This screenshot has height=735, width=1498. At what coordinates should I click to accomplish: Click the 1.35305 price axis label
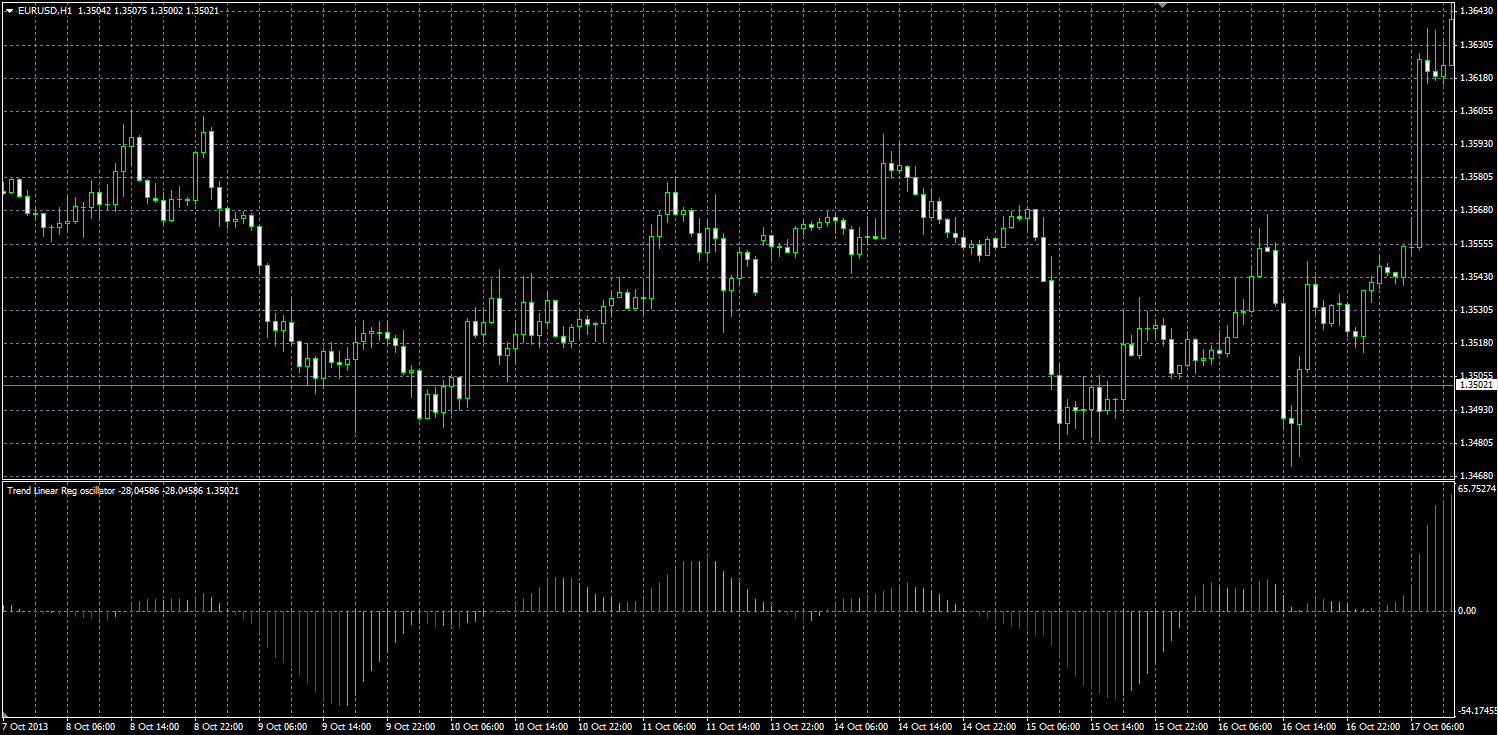pyautogui.click(x=1477, y=310)
